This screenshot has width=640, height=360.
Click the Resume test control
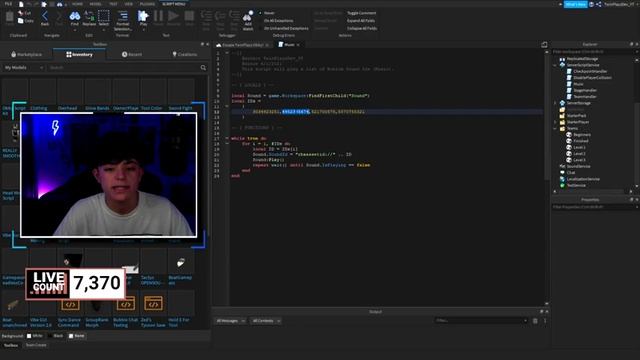pos(173,16)
